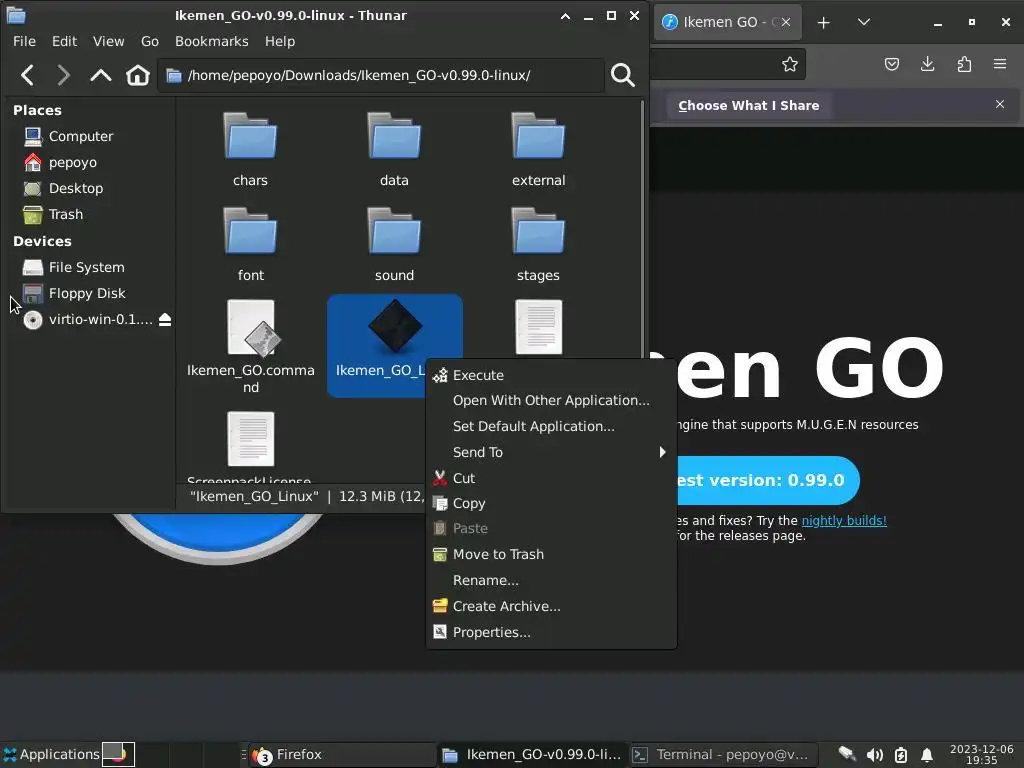Open the font folder
This screenshot has width=1024, height=768.
coord(250,244)
